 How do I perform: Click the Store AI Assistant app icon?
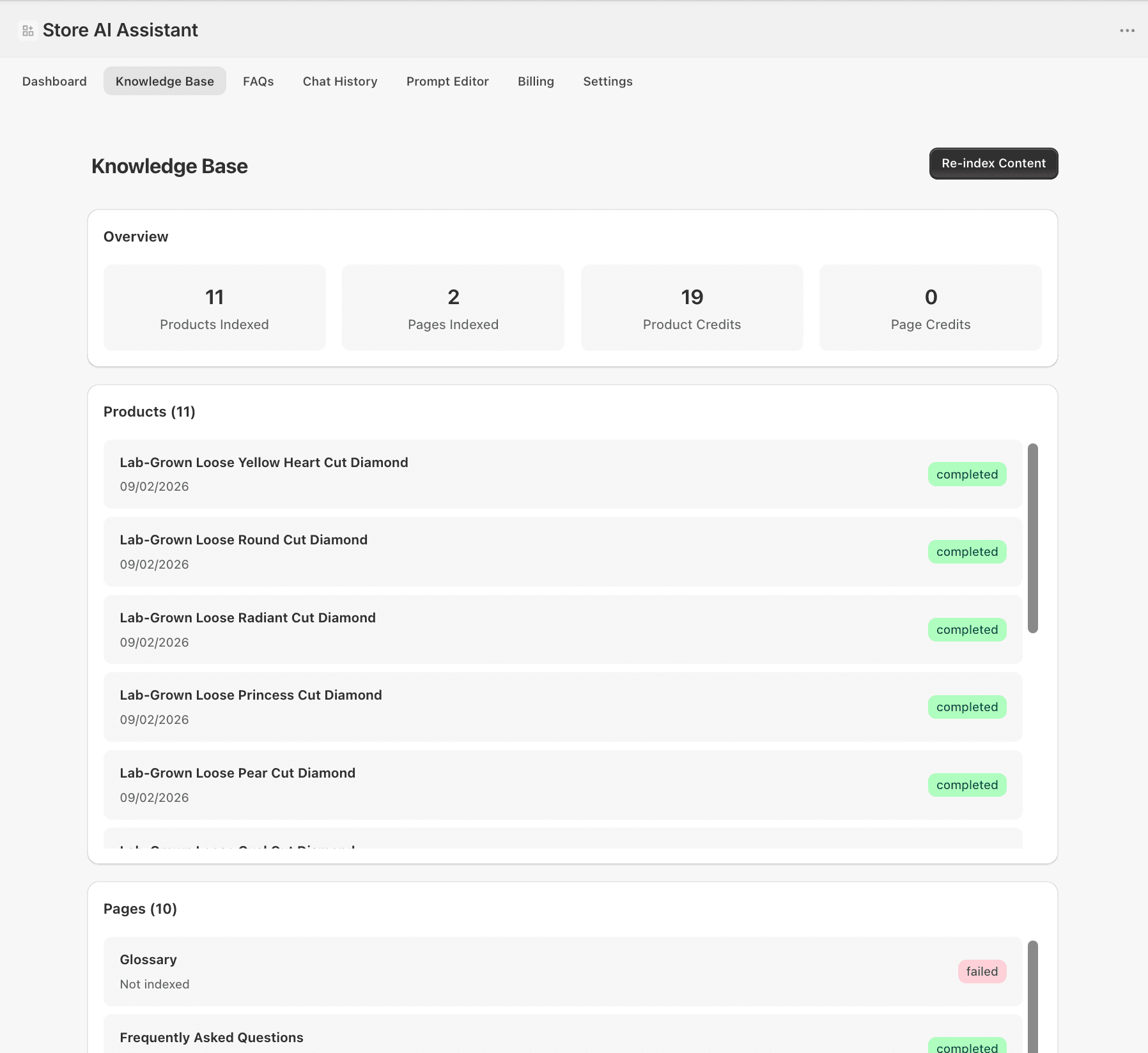click(x=27, y=29)
